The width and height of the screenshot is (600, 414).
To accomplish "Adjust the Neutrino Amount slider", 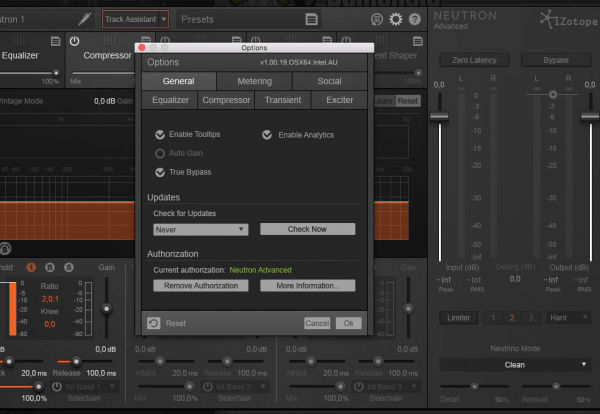I will [556, 386].
